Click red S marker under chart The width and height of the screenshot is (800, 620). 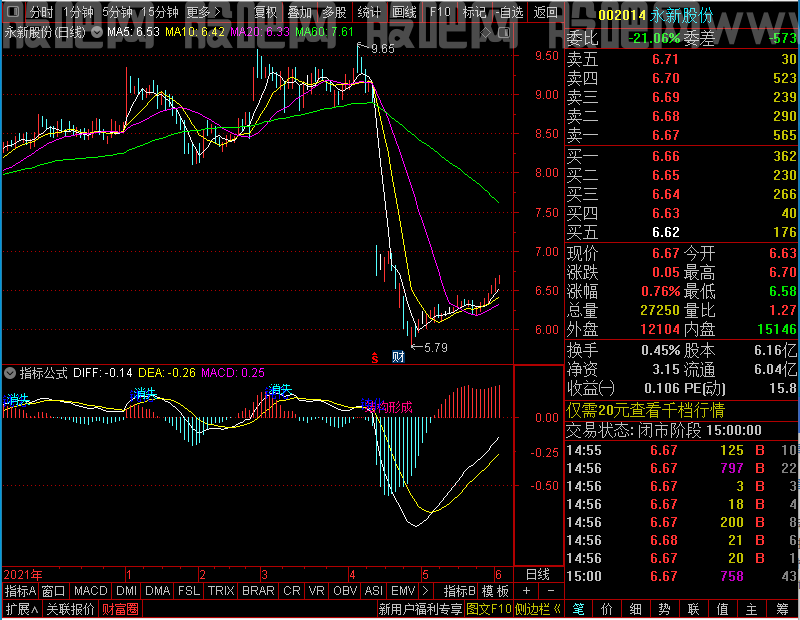[374, 358]
